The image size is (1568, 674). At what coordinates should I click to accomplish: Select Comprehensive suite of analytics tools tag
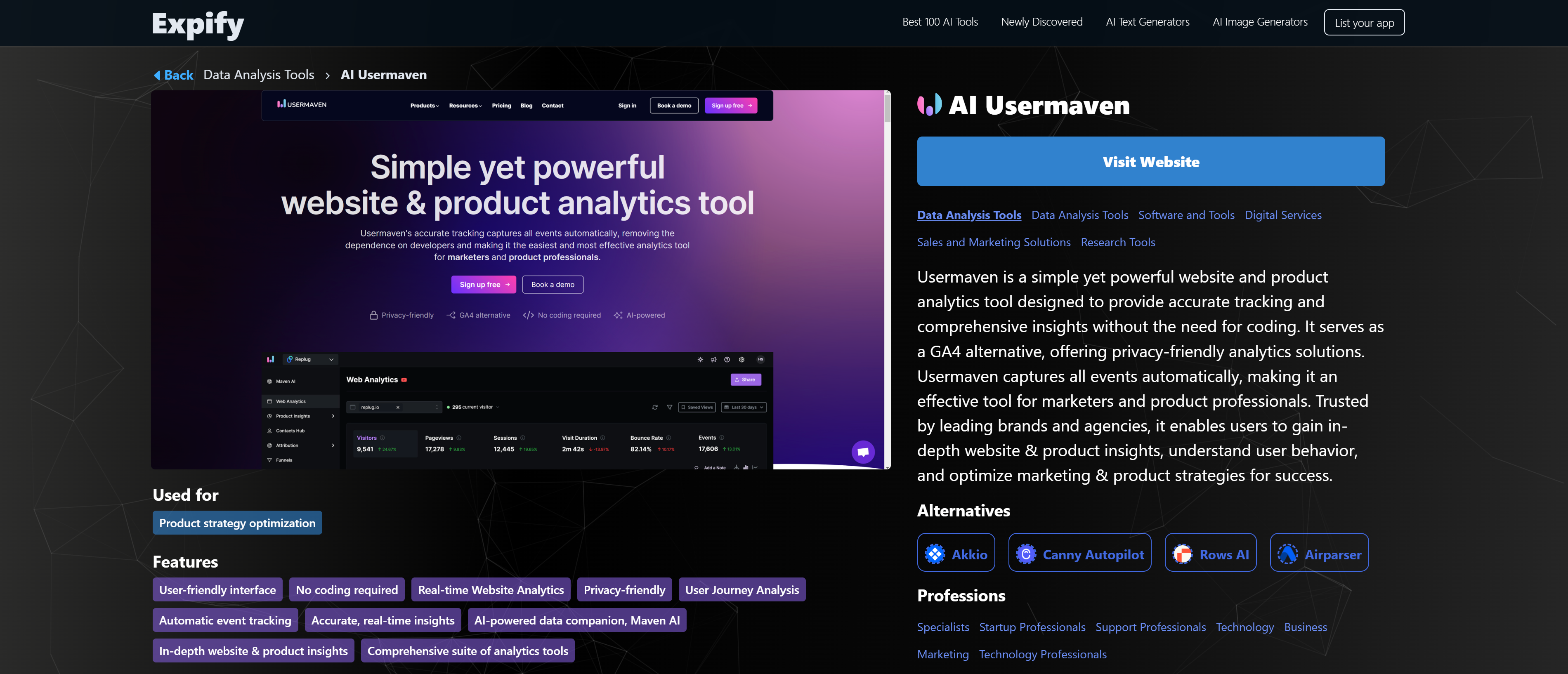468,650
